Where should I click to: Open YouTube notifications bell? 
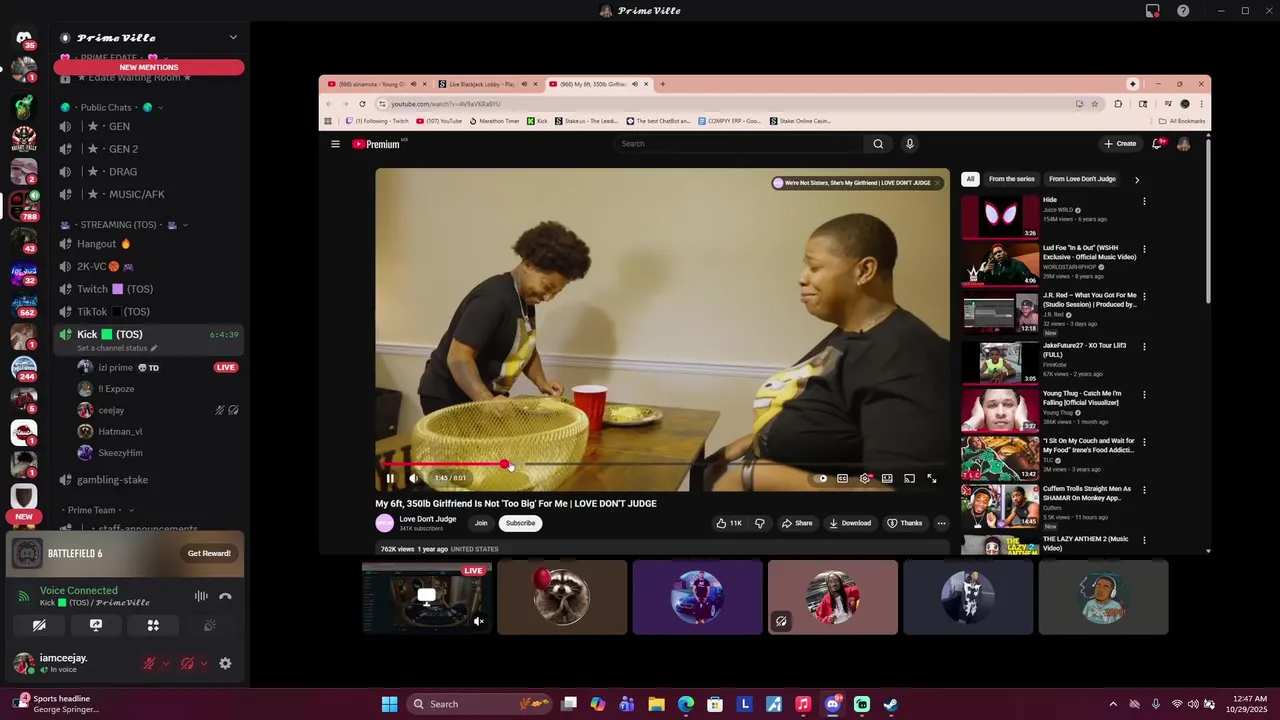point(1157,144)
